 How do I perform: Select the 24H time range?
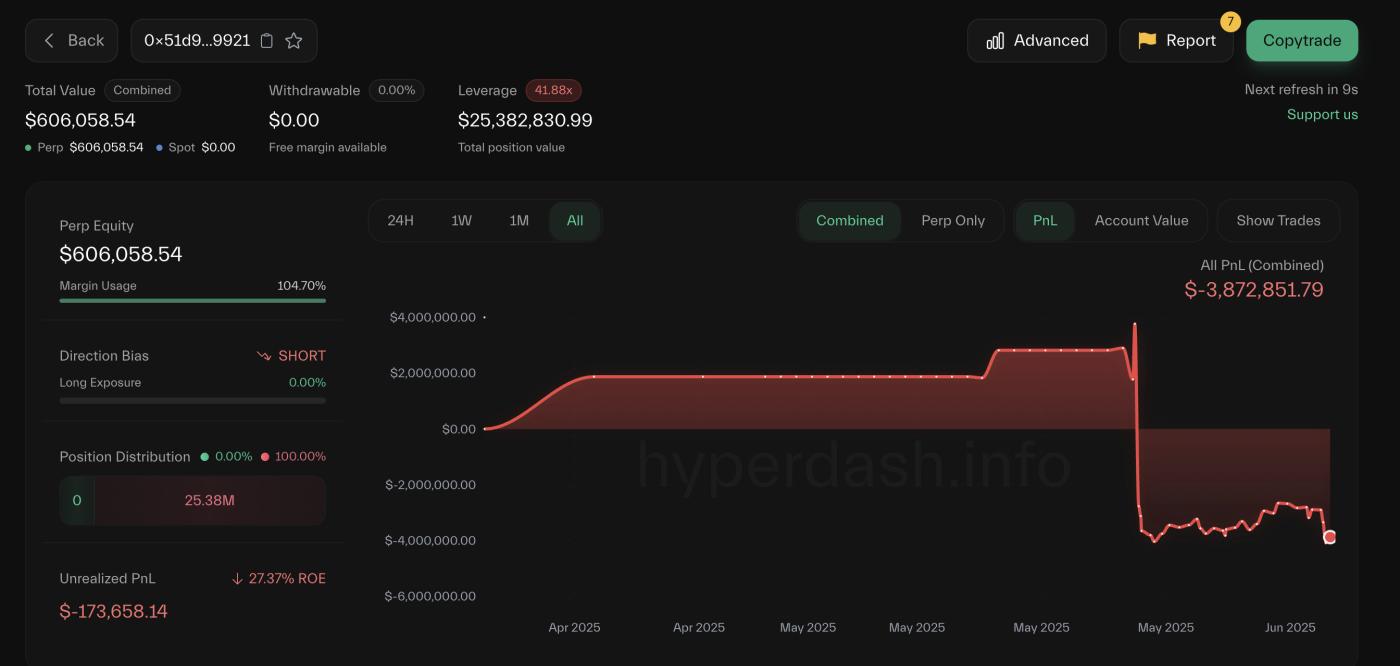[401, 220]
